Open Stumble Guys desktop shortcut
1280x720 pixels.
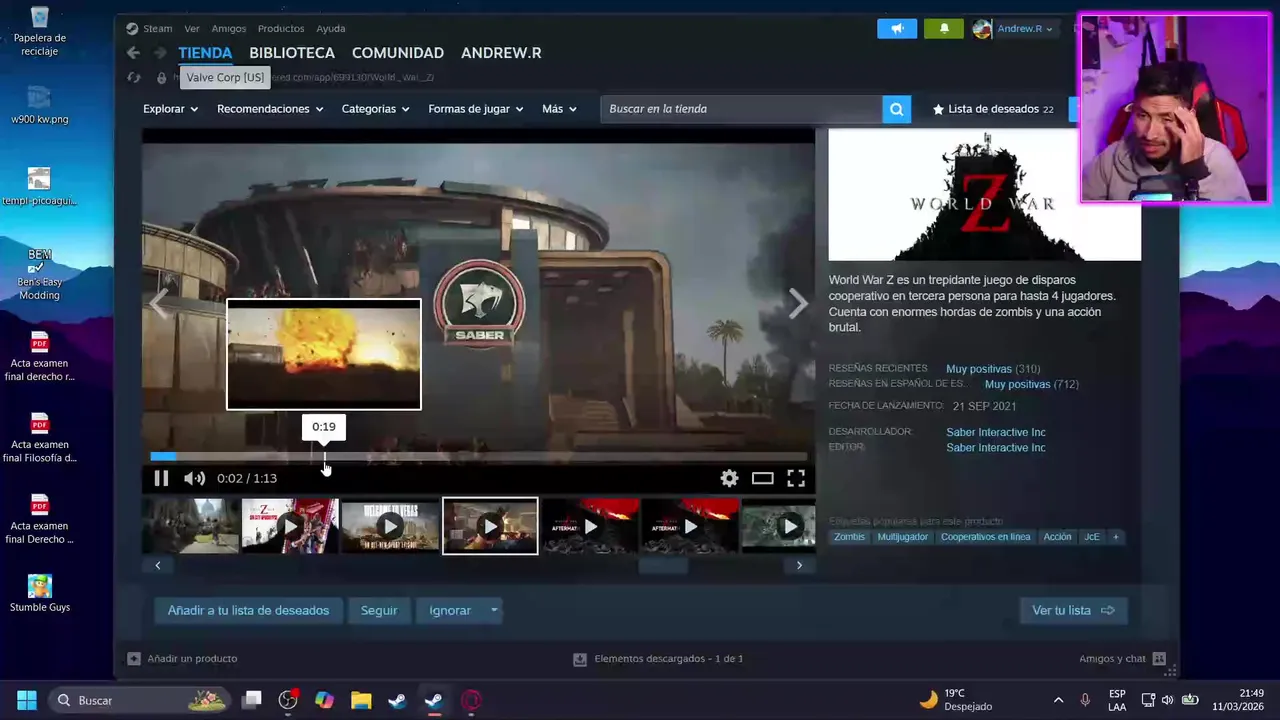tap(40, 593)
